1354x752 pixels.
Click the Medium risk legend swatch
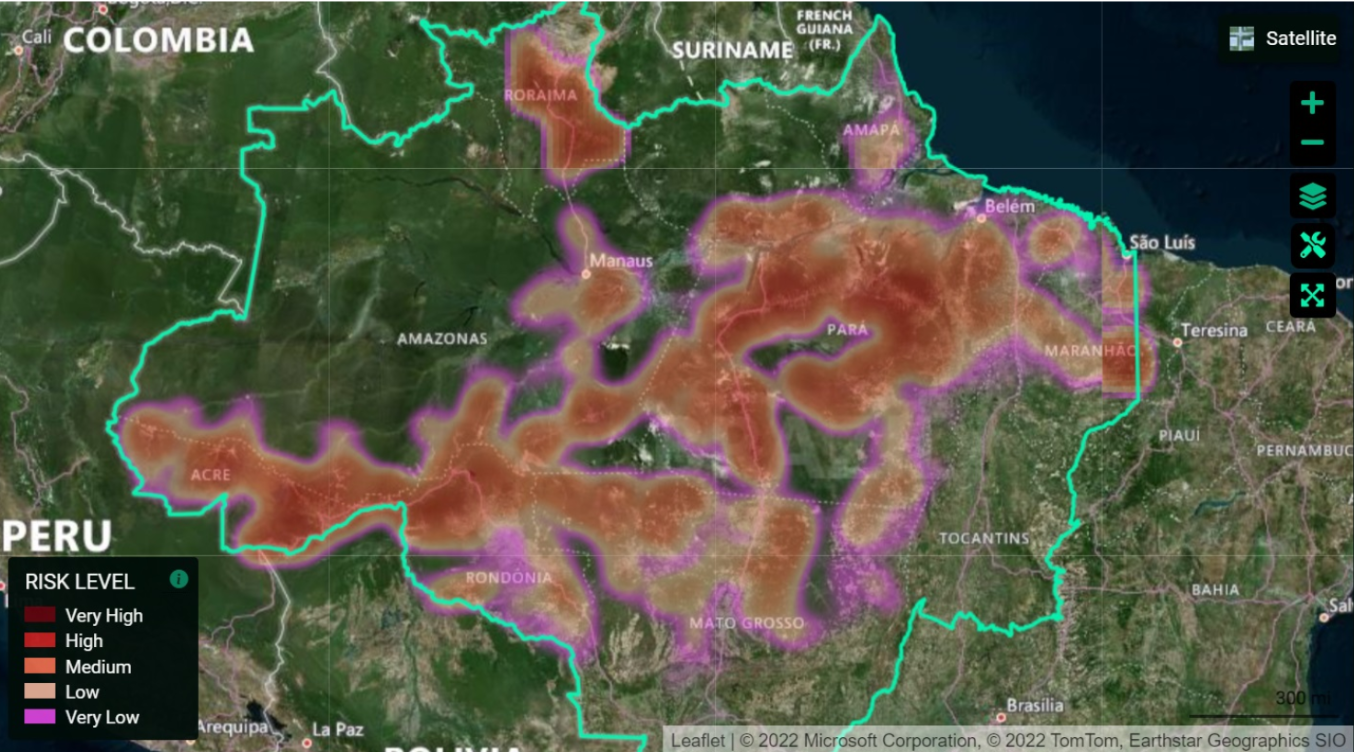tap(40, 667)
